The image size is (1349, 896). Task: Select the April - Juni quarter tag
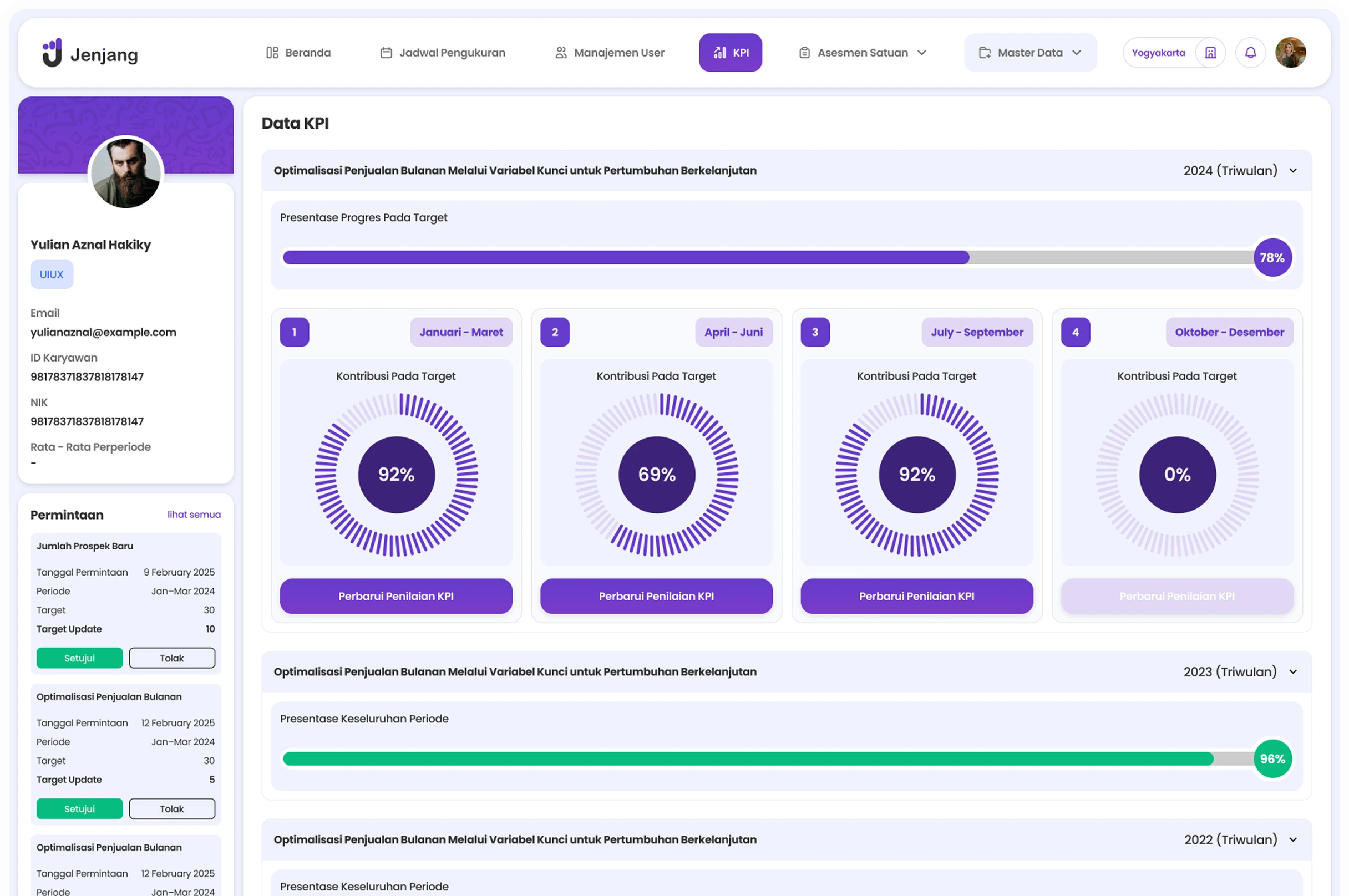pos(733,332)
